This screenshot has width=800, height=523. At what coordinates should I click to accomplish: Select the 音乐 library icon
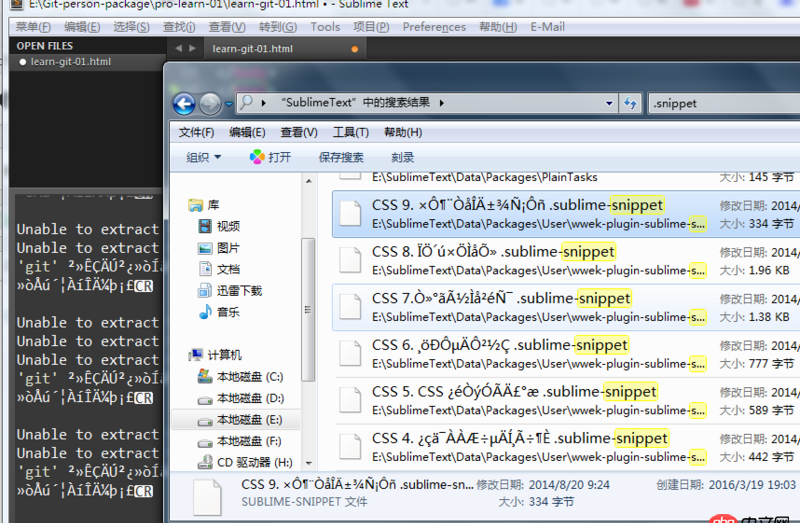205,312
